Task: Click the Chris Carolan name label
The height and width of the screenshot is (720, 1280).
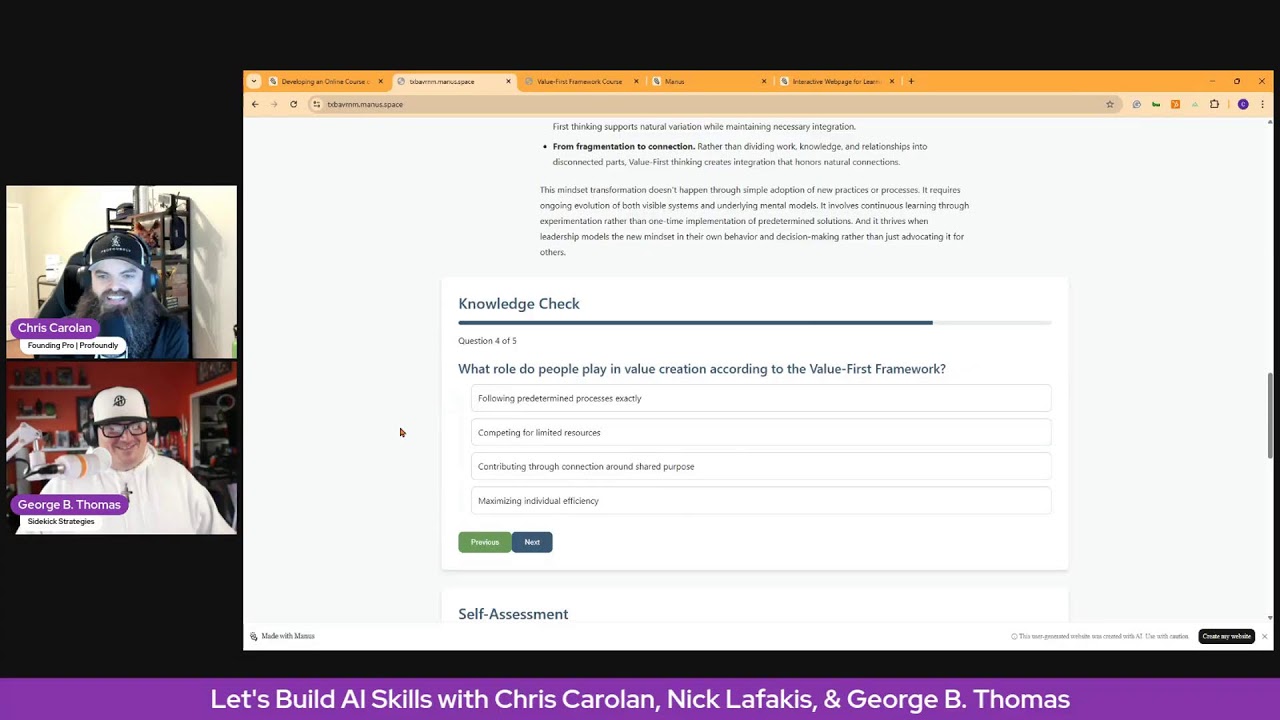Action: [55, 328]
